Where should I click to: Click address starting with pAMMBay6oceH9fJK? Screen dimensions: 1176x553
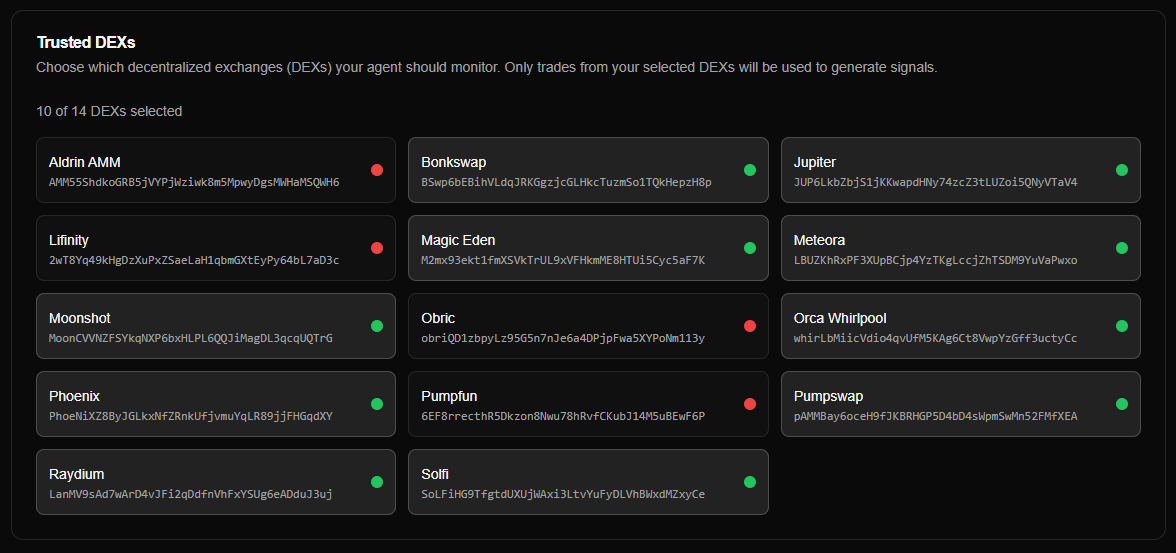pos(935,416)
